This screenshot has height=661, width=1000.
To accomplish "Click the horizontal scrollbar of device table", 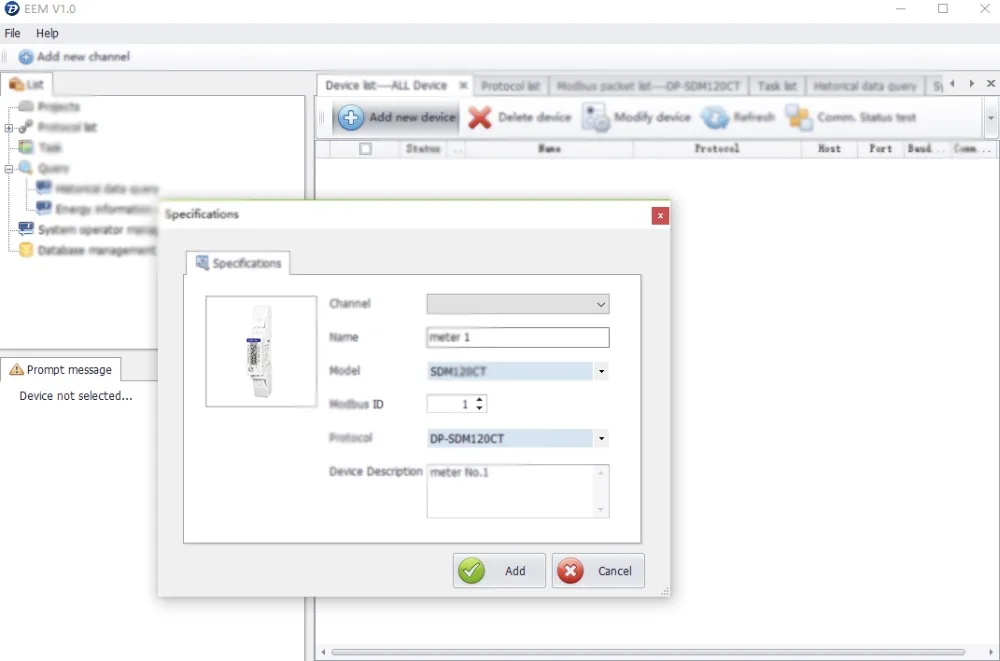I will (x=647, y=652).
